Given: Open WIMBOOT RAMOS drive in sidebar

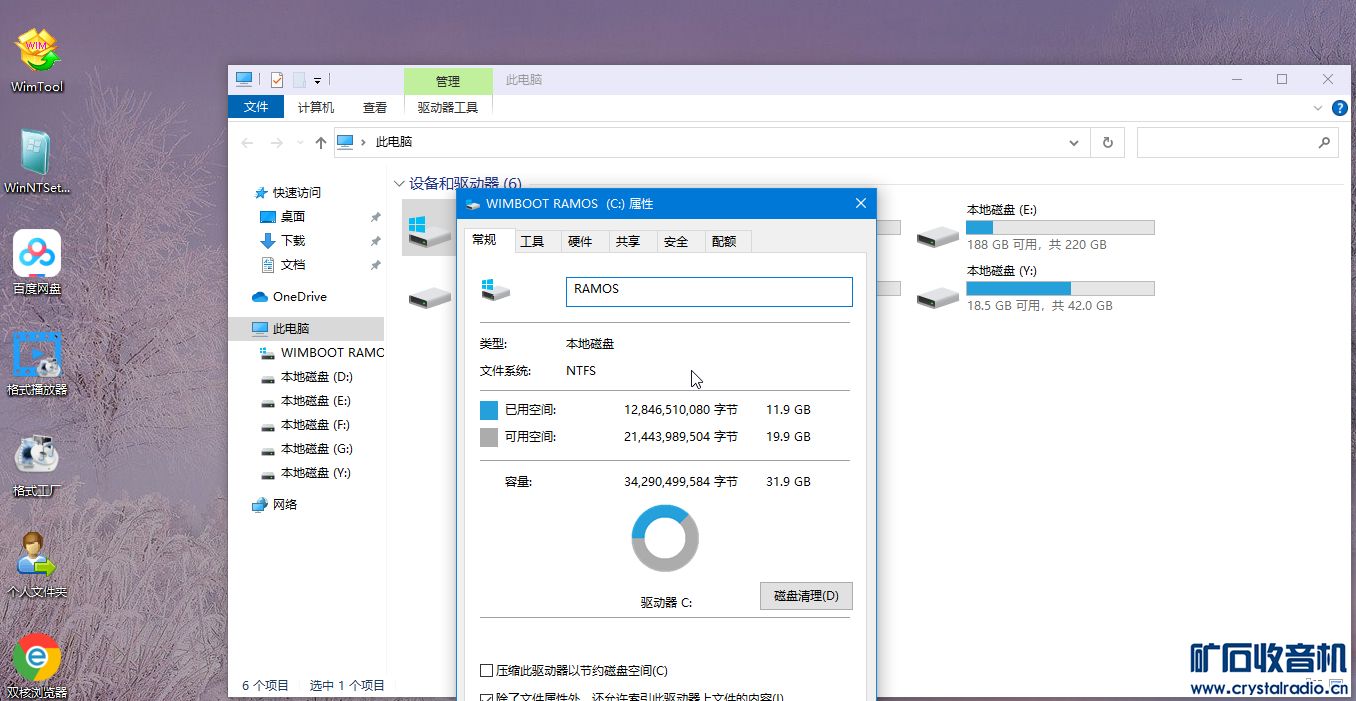Looking at the screenshot, I should [322, 353].
